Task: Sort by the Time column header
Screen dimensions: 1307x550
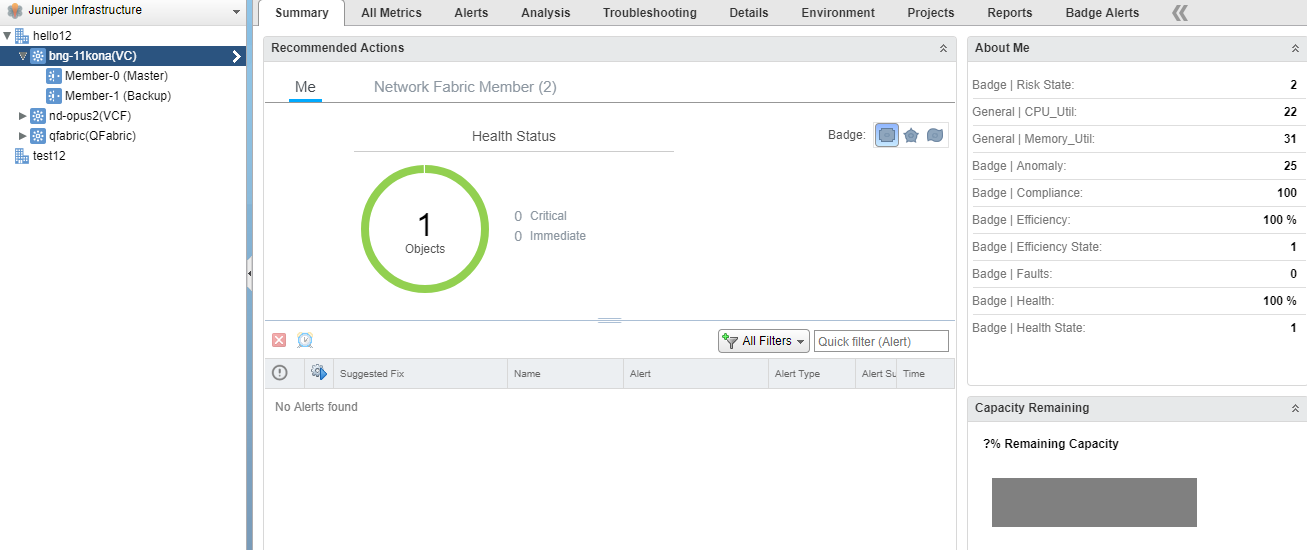Action: coord(925,373)
